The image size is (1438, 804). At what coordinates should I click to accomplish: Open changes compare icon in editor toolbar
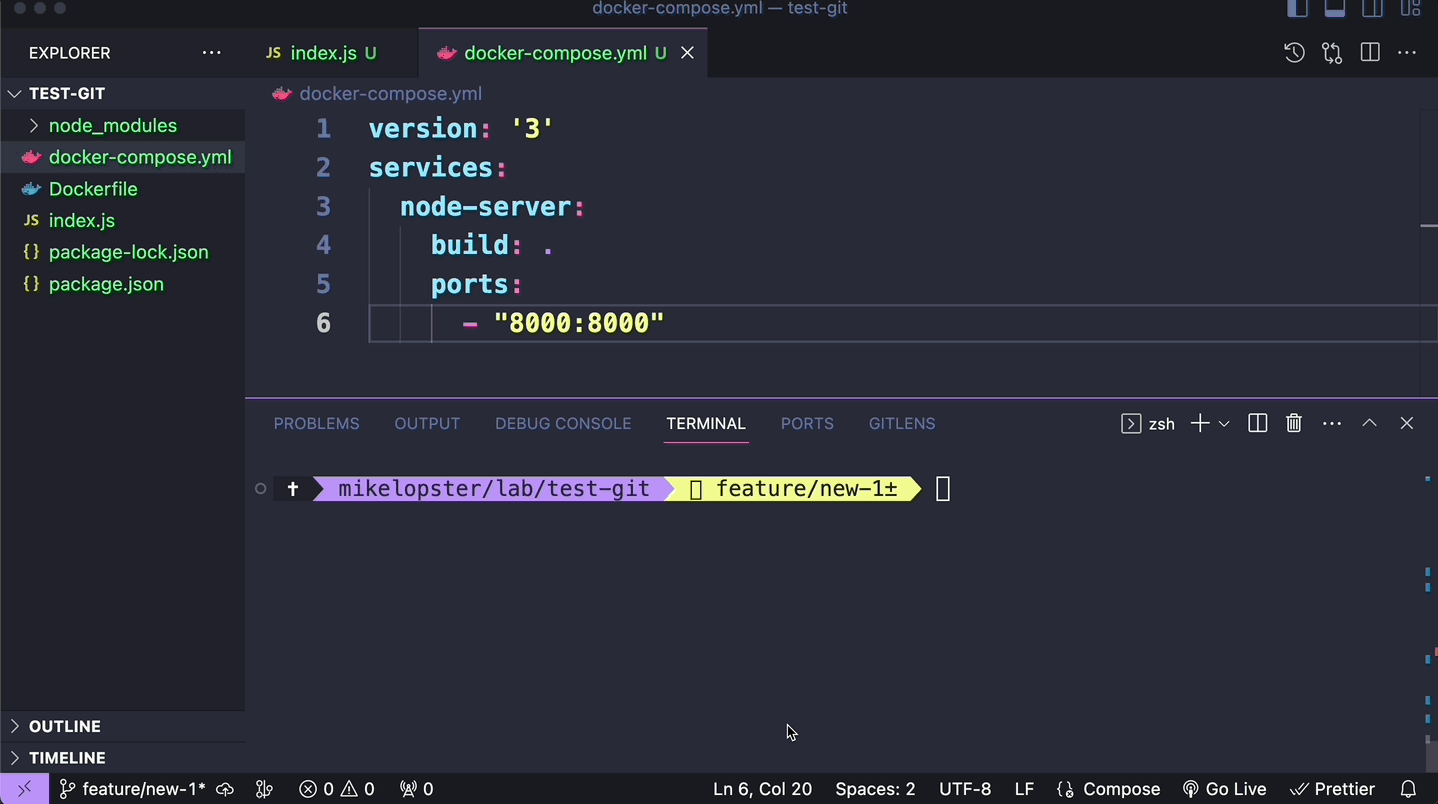click(x=1332, y=53)
